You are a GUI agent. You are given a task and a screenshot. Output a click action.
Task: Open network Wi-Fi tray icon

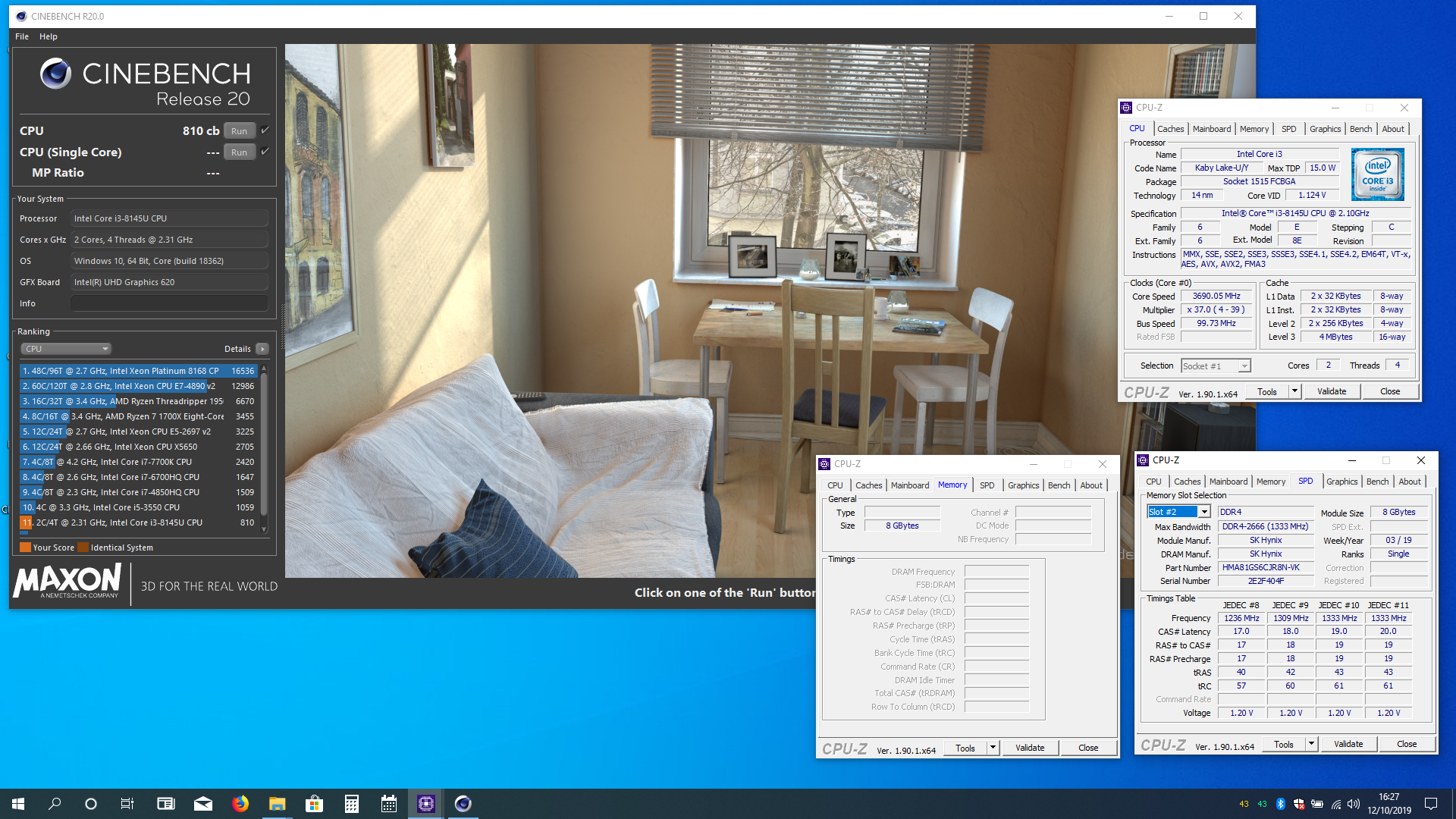1335,804
